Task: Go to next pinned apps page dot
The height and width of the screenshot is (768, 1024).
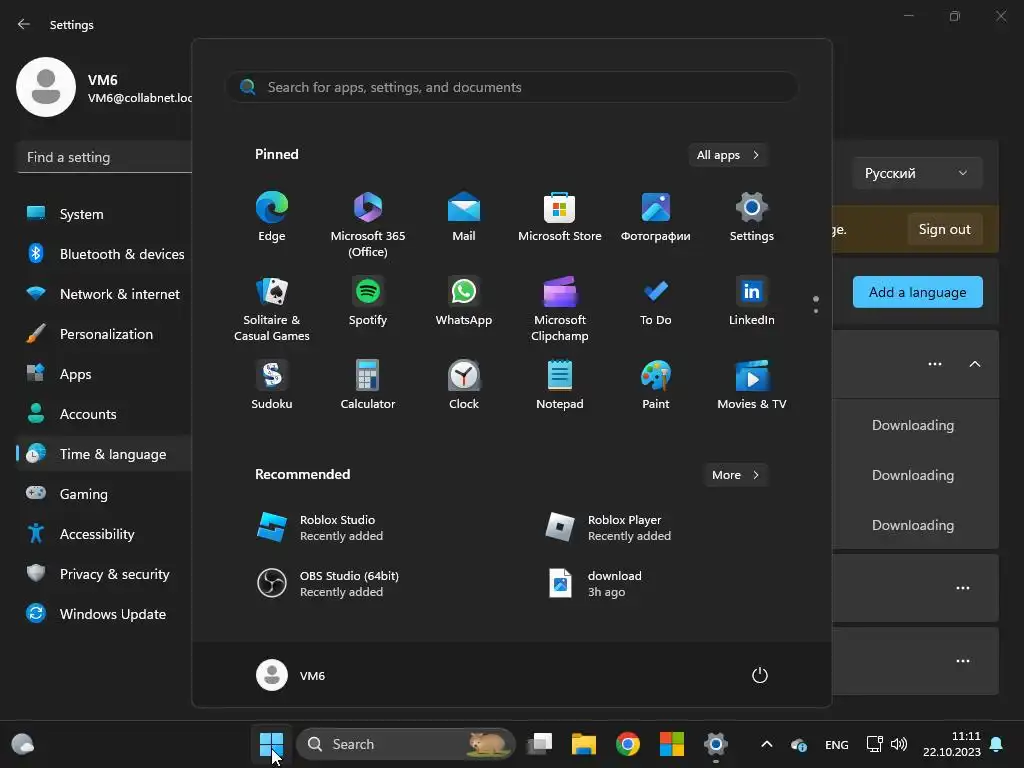Action: point(816,311)
